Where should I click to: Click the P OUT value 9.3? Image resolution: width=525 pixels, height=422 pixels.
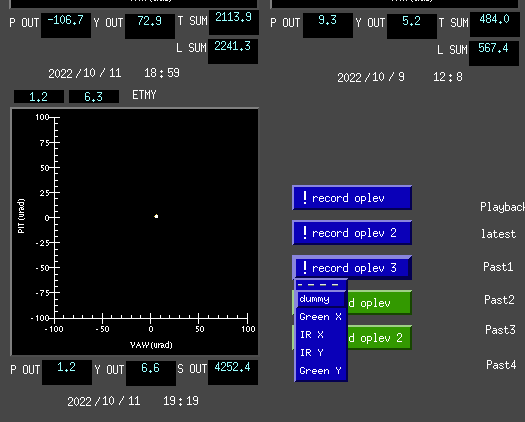tap(328, 25)
